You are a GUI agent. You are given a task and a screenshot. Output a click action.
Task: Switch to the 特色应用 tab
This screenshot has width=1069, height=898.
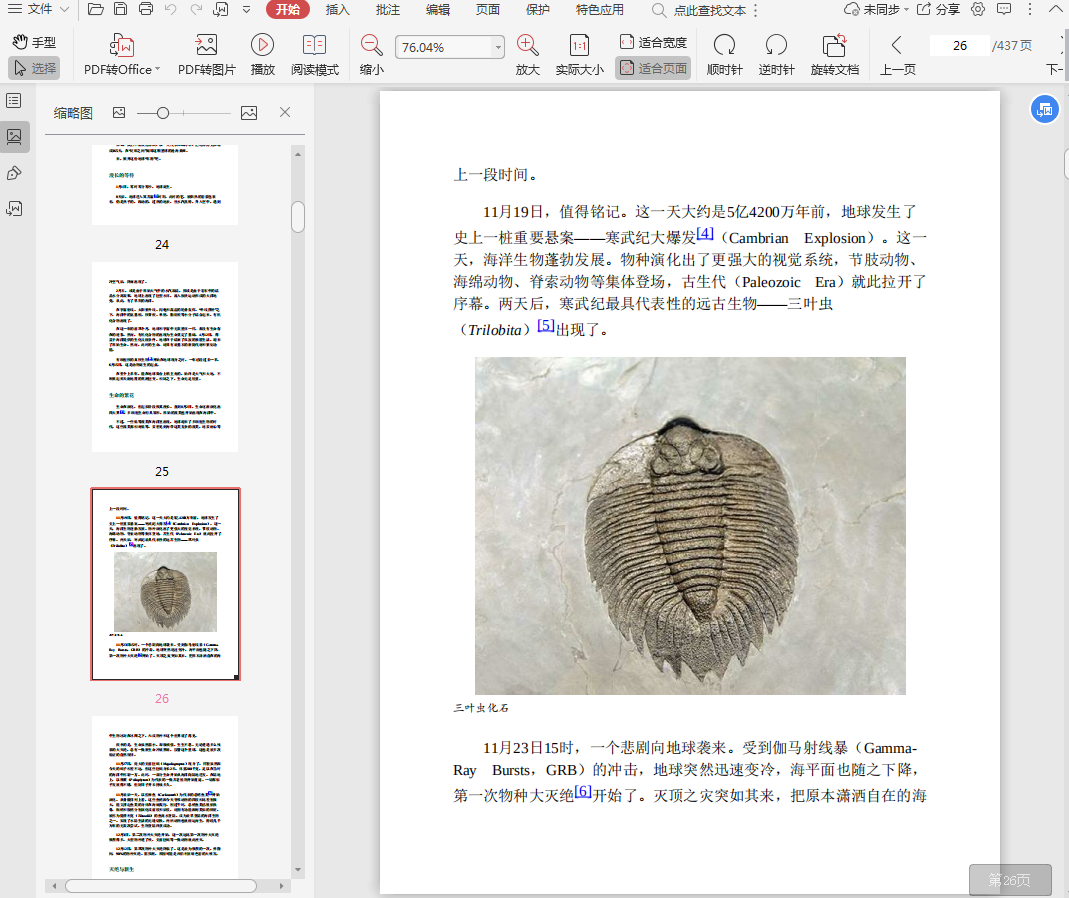pyautogui.click(x=599, y=10)
